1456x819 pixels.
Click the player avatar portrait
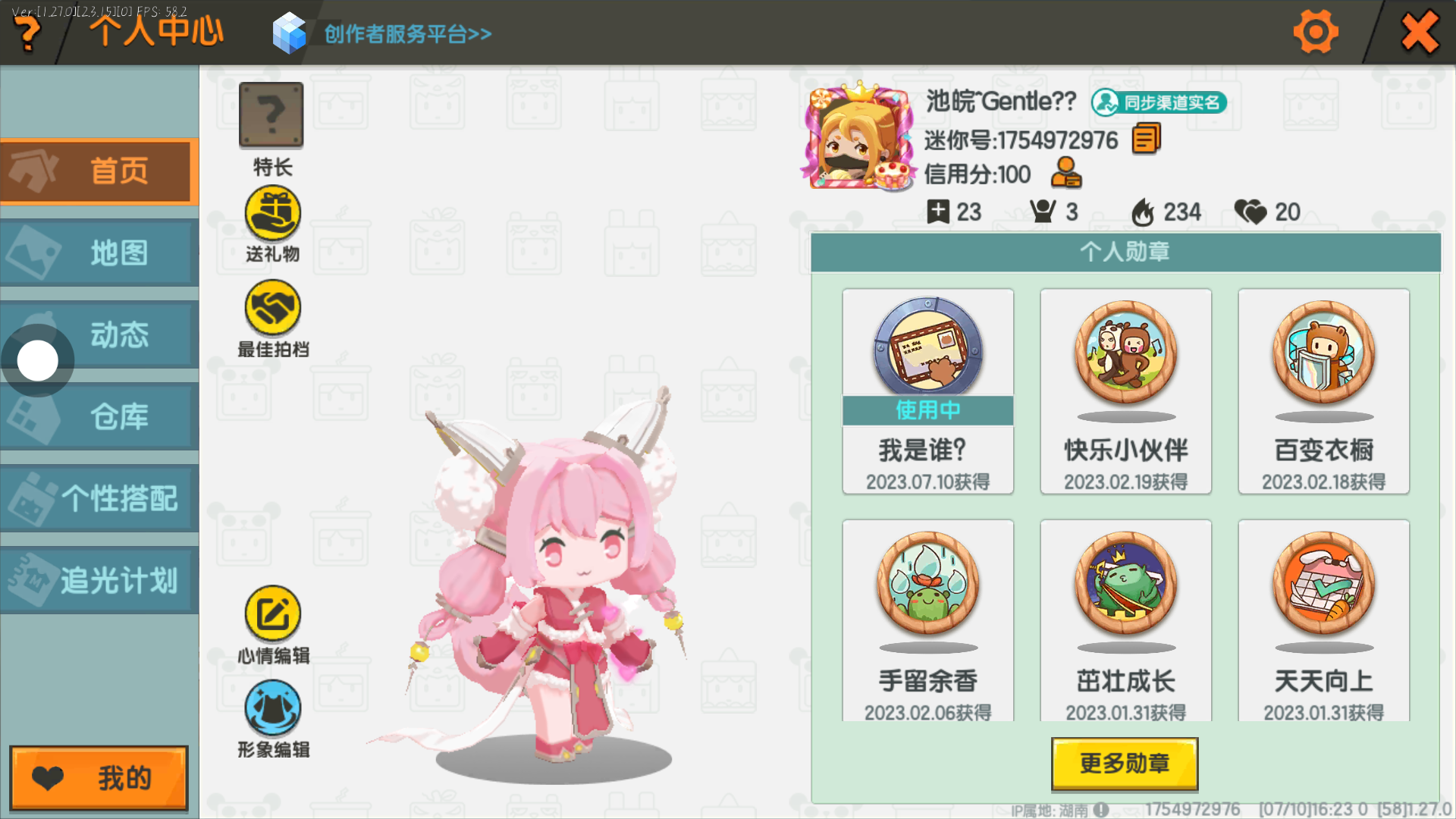(x=859, y=138)
